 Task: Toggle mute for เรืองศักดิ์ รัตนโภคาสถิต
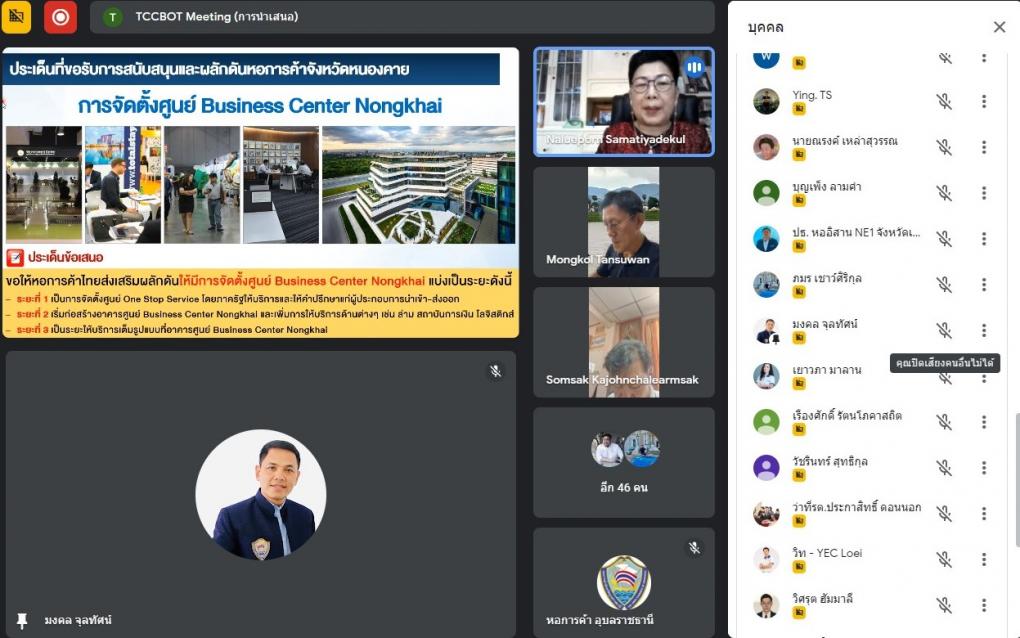click(x=945, y=422)
